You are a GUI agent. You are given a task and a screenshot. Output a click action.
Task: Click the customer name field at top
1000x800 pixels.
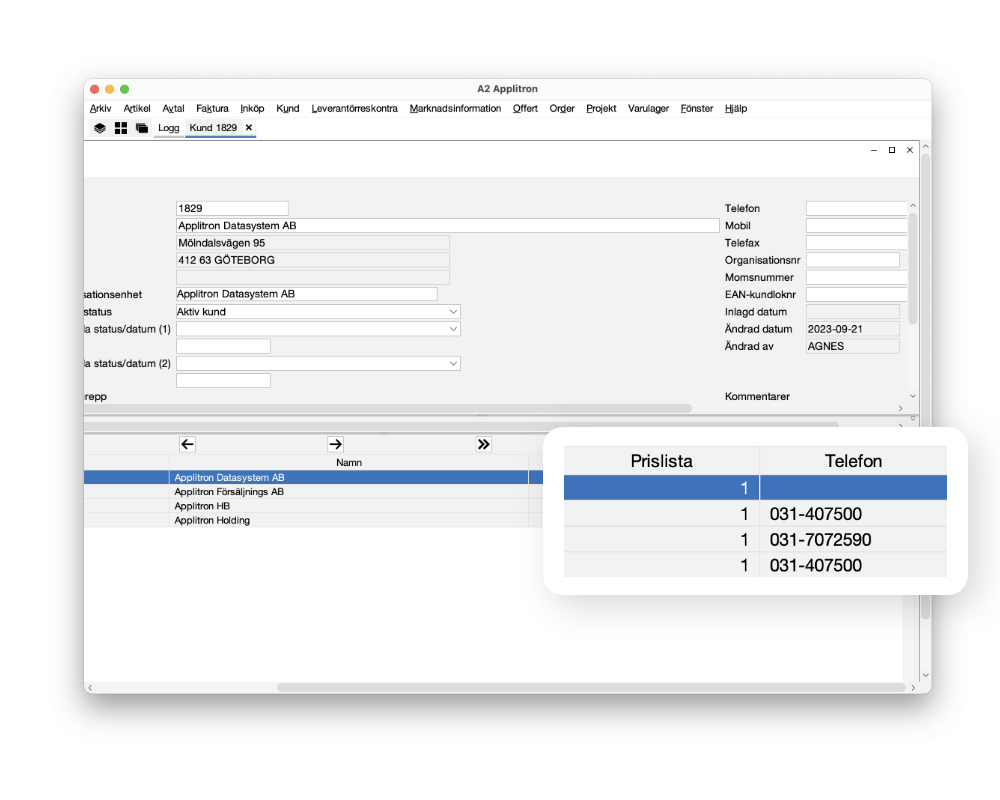pyautogui.click(x=448, y=226)
